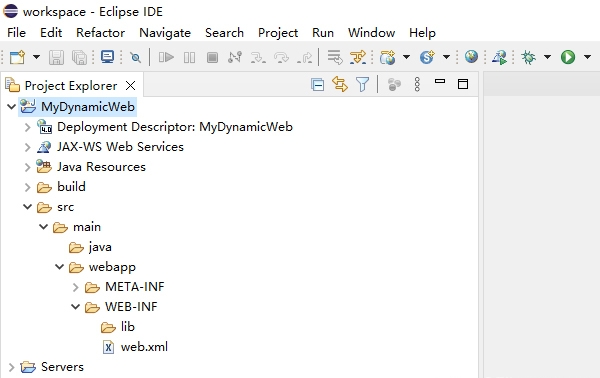Select the Deployment Descriptor: MyDynamicWeb item

pos(165,127)
